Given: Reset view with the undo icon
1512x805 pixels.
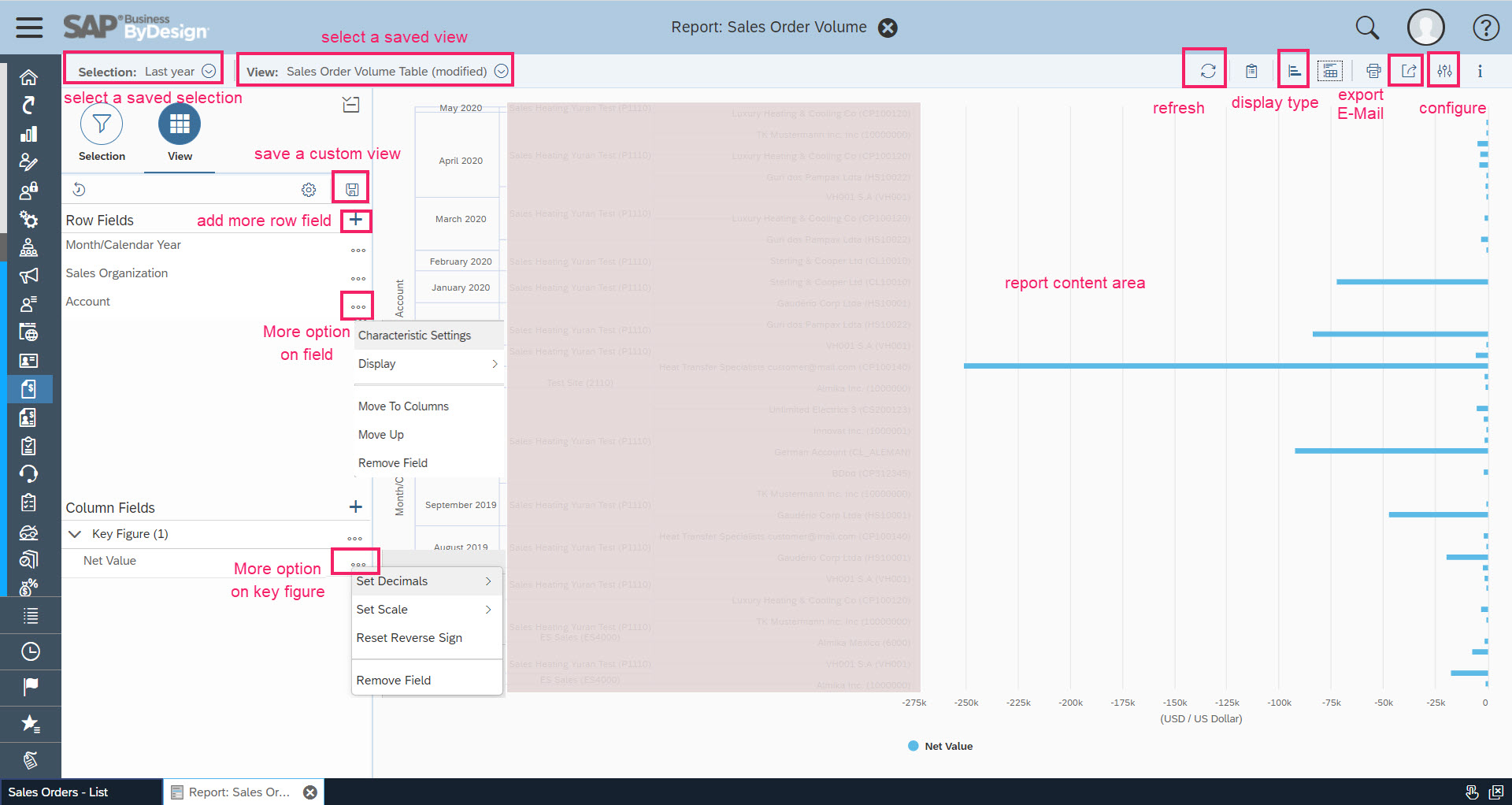Looking at the screenshot, I should (79, 189).
